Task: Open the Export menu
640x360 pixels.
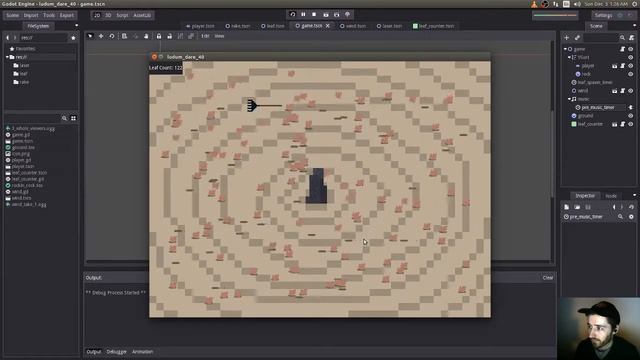Action: tap(67, 16)
